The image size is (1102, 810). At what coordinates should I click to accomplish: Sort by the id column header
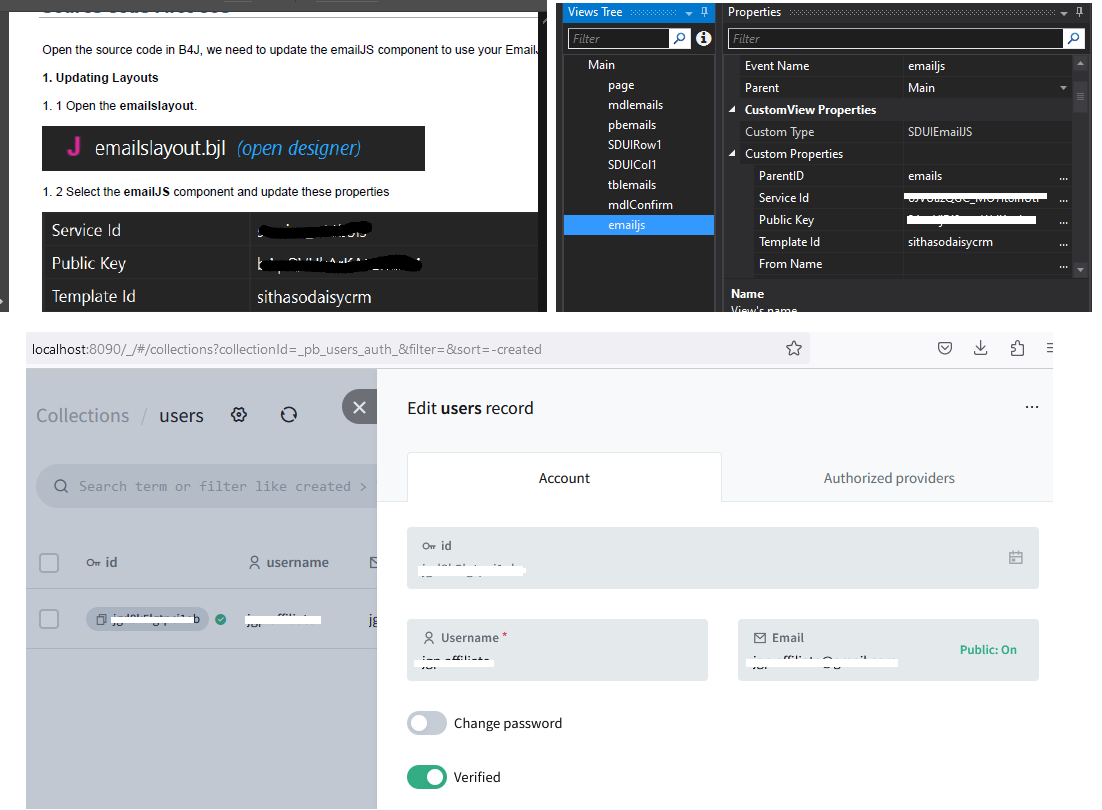point(102,562)
